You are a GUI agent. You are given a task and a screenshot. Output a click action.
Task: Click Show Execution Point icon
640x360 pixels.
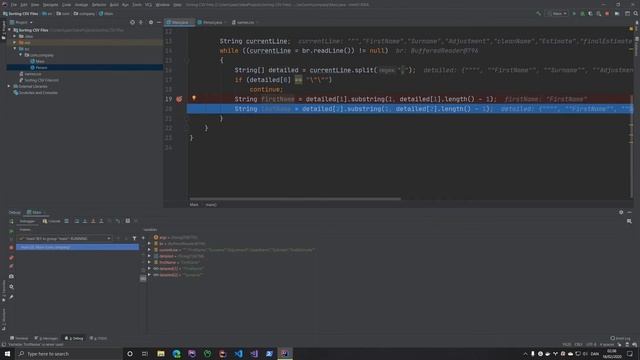67,221
